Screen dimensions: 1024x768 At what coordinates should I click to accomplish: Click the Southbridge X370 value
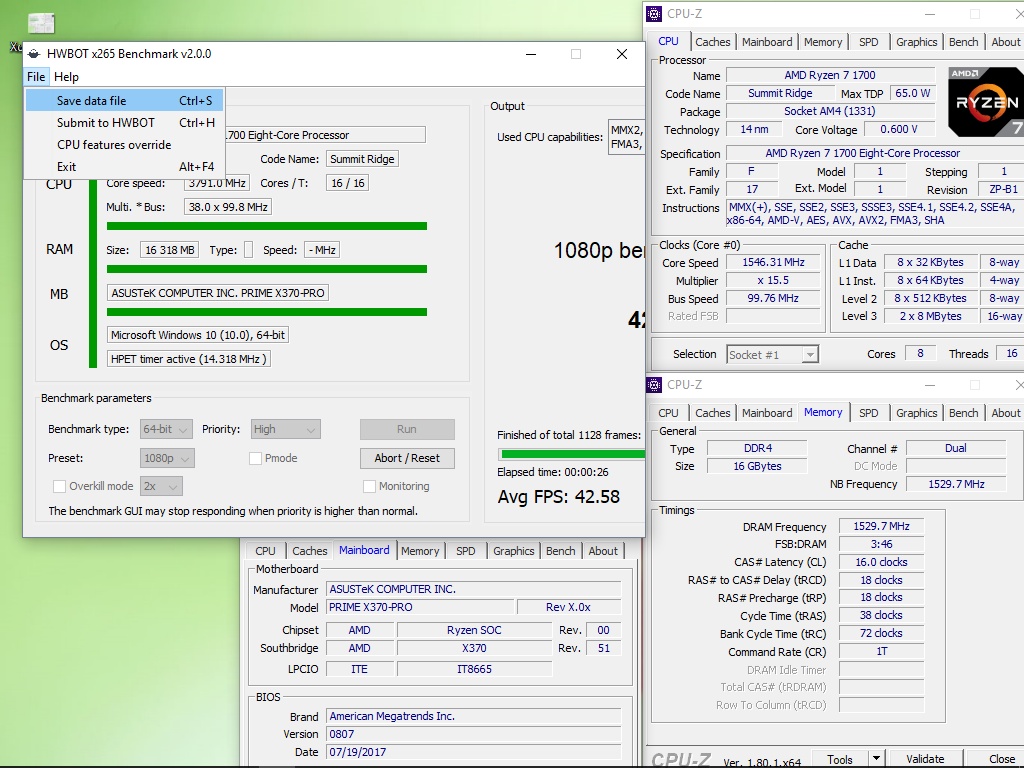coord(474,648)
